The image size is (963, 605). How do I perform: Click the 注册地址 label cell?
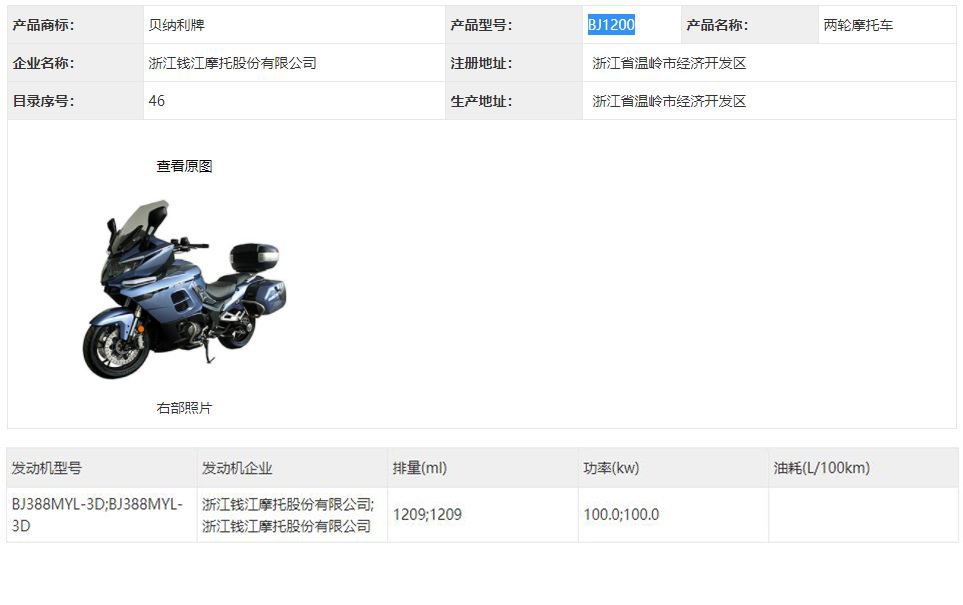pyautogui.click(x=481, y=63)
